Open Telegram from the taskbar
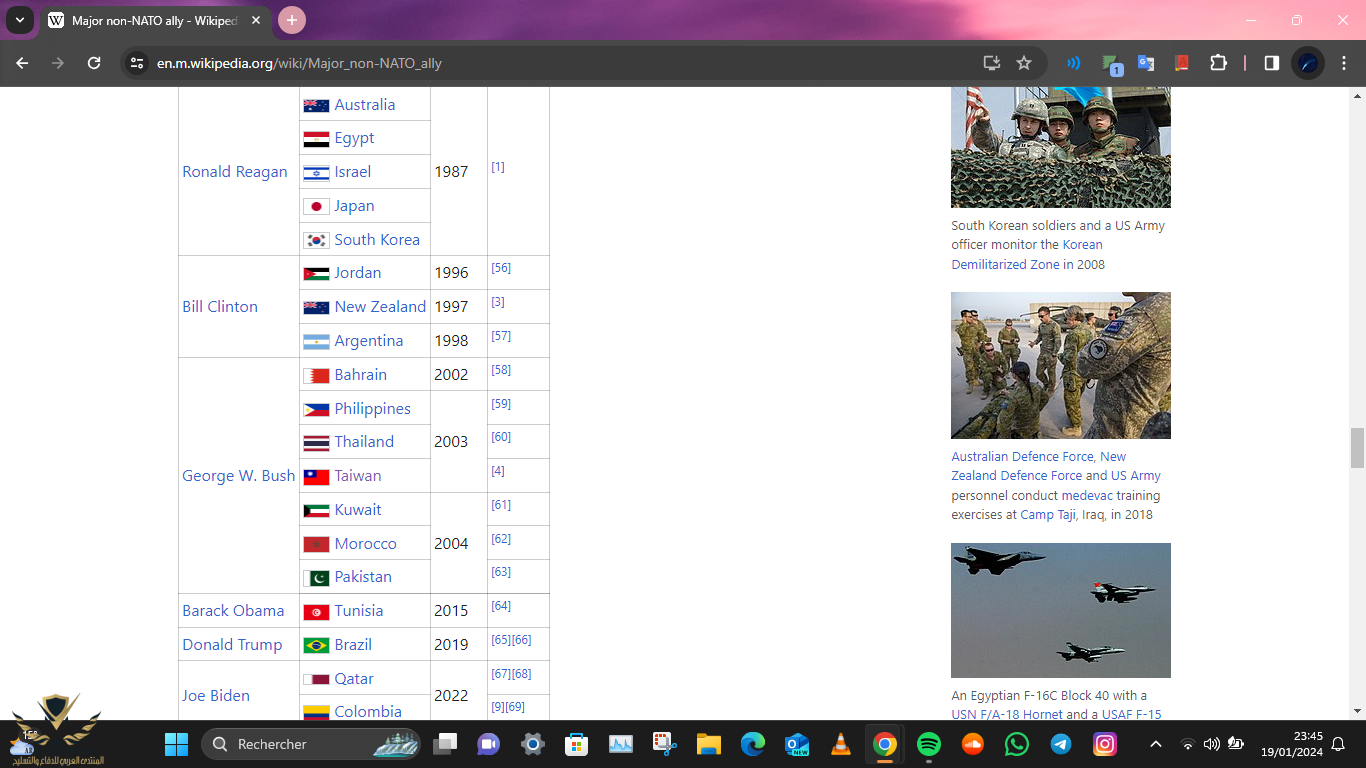 tap(1061, 744)
